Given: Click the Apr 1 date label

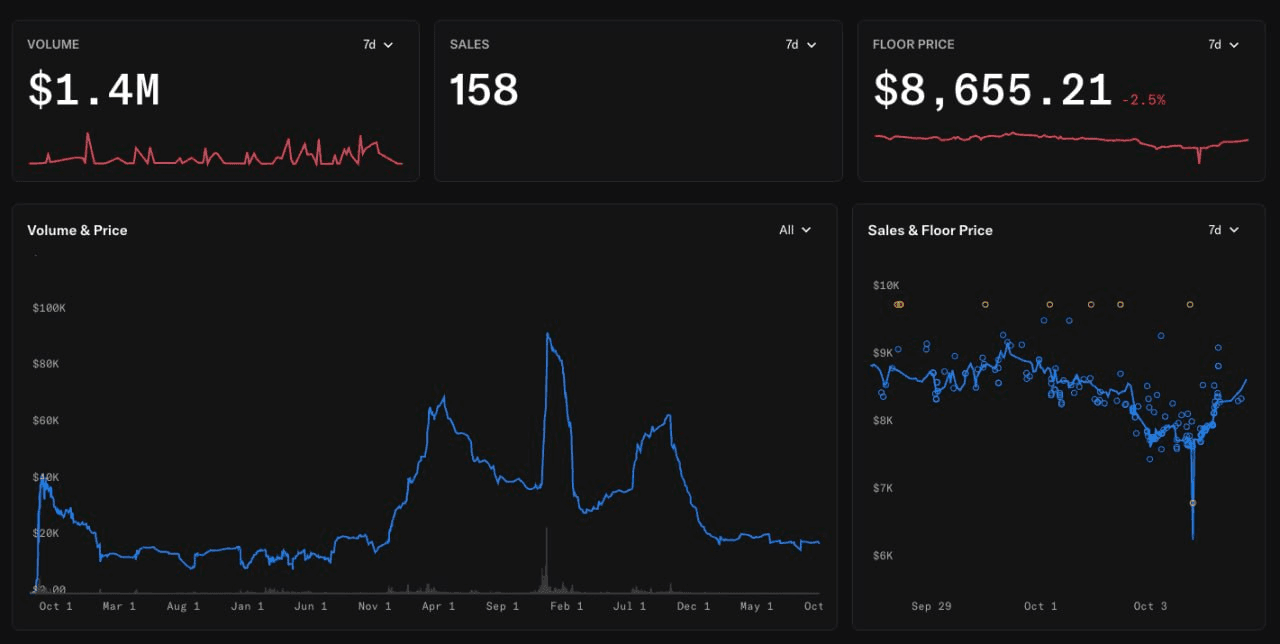Looking at the screenshot, I should [x=438, y=606].
